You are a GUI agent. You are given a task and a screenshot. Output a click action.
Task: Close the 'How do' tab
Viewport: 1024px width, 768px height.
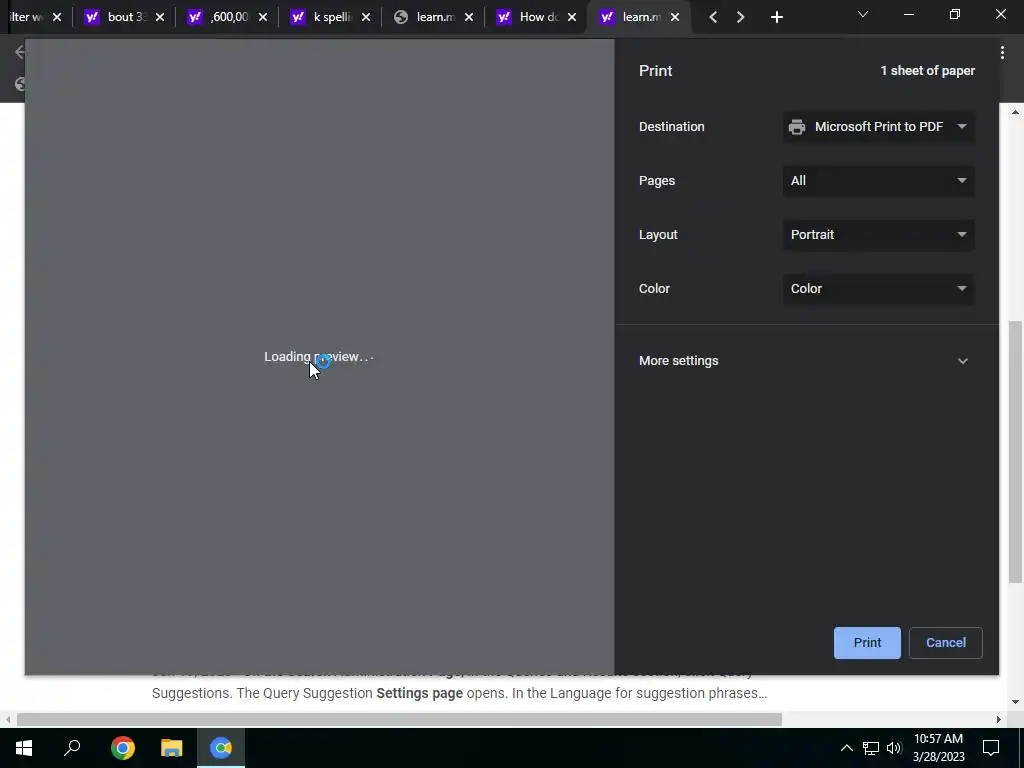(572, 18)
